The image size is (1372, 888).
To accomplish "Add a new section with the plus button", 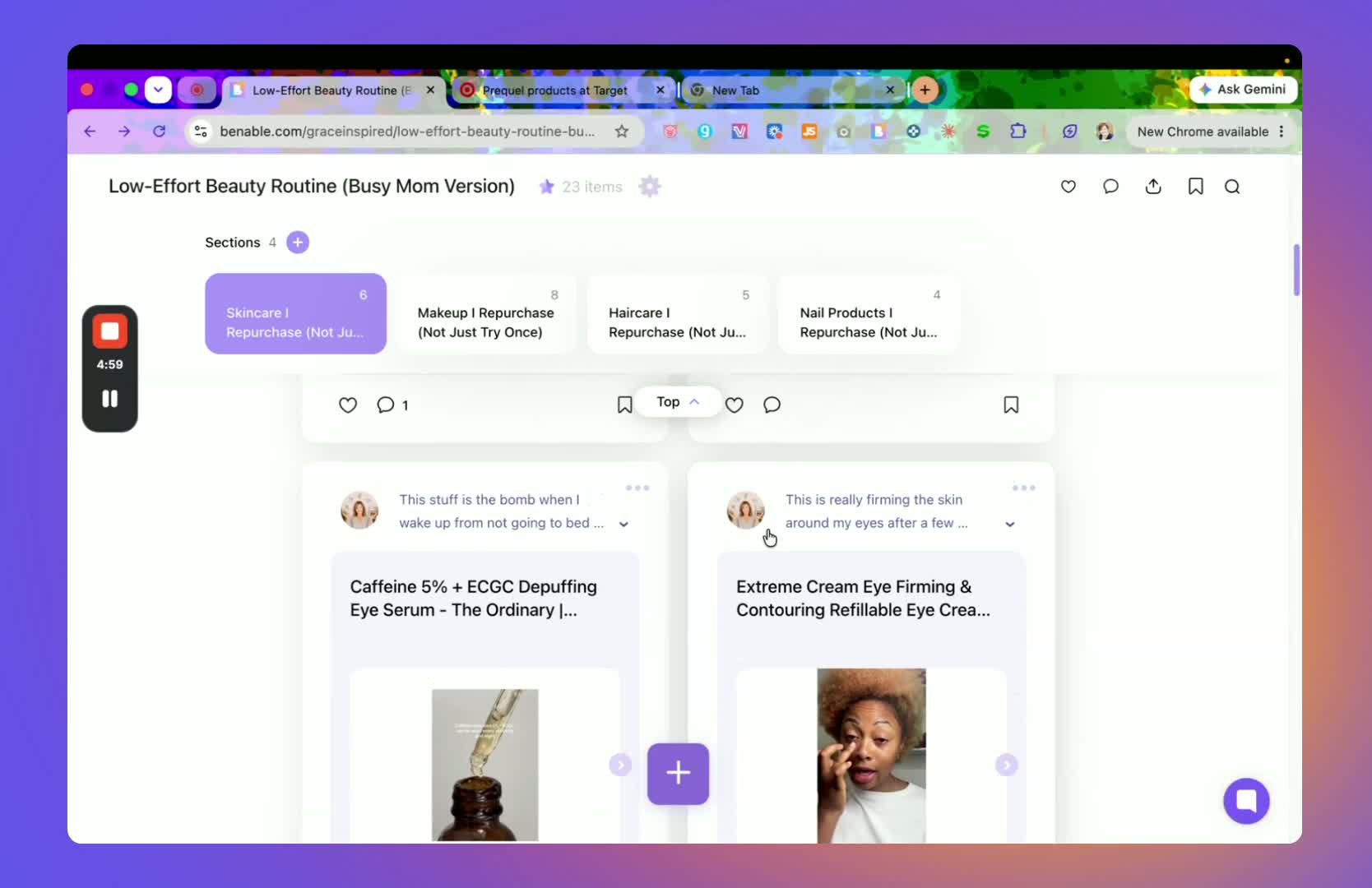I will 298,243.
